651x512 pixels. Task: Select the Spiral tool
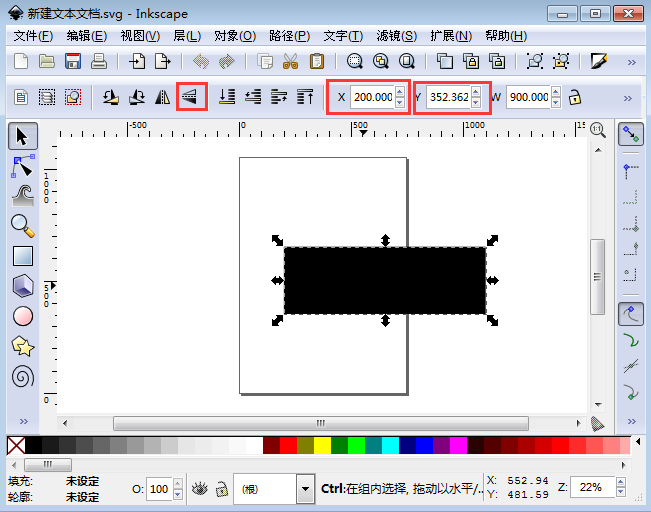click(23, 377)
